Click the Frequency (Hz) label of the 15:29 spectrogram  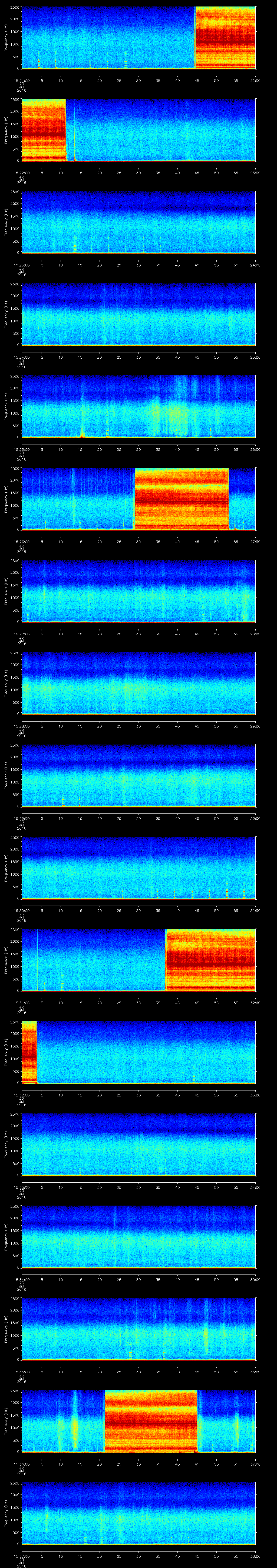click(x=6, y=775)
